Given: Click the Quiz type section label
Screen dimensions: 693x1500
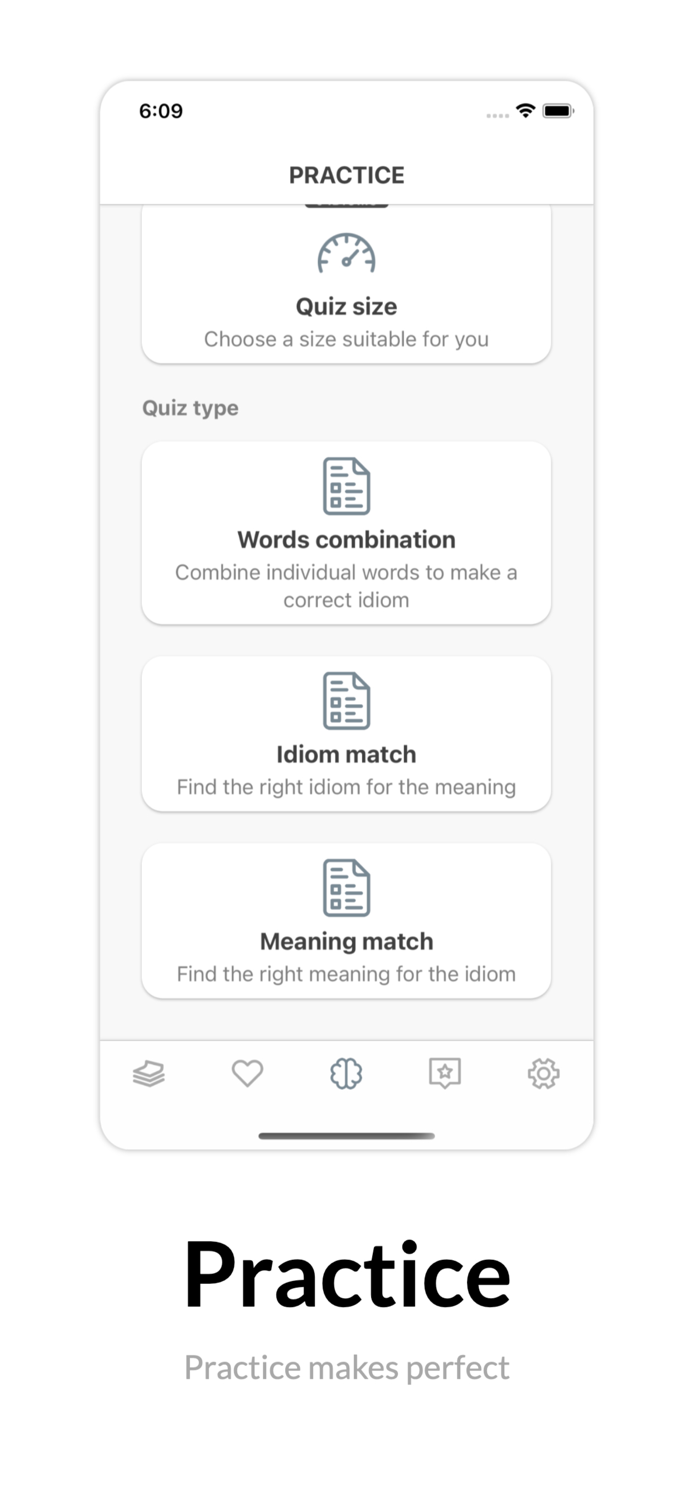Looking at the screenshot, I should [x=190, y=408].
